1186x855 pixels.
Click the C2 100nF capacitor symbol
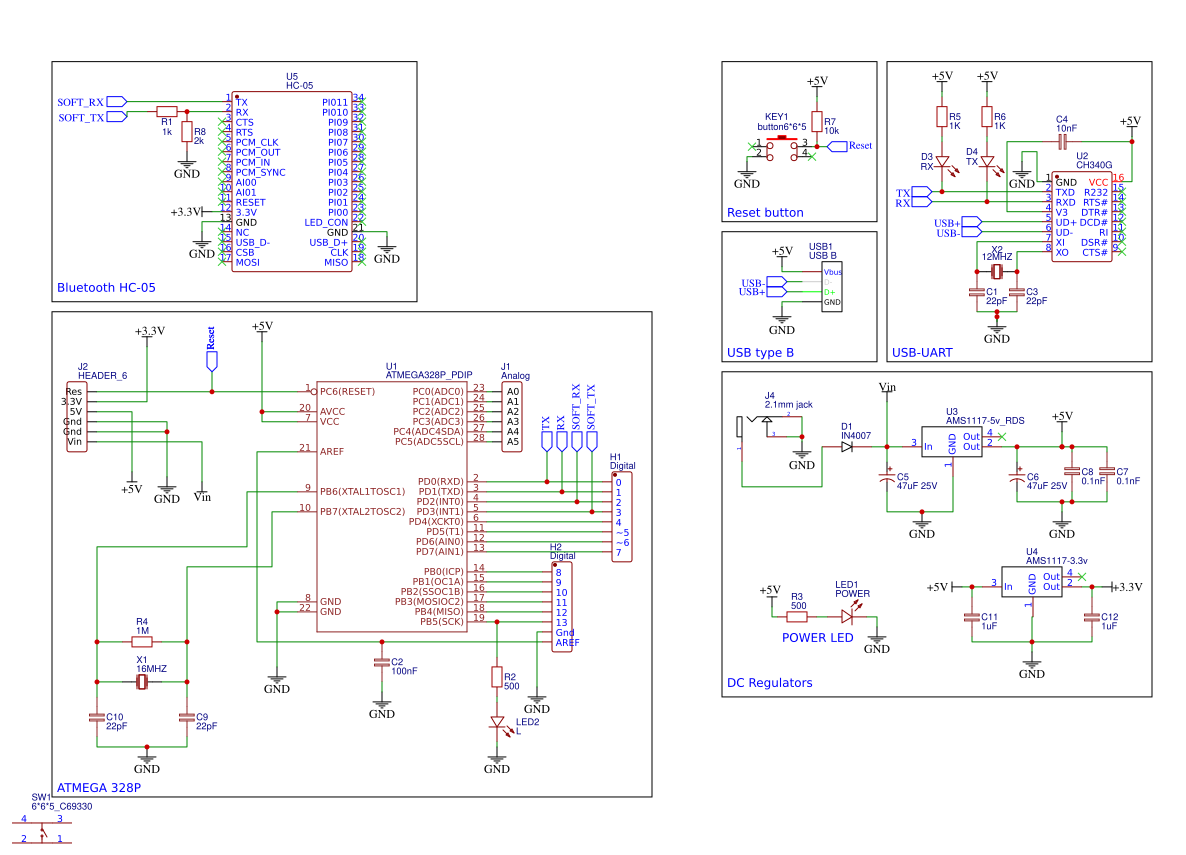(382, 662)
